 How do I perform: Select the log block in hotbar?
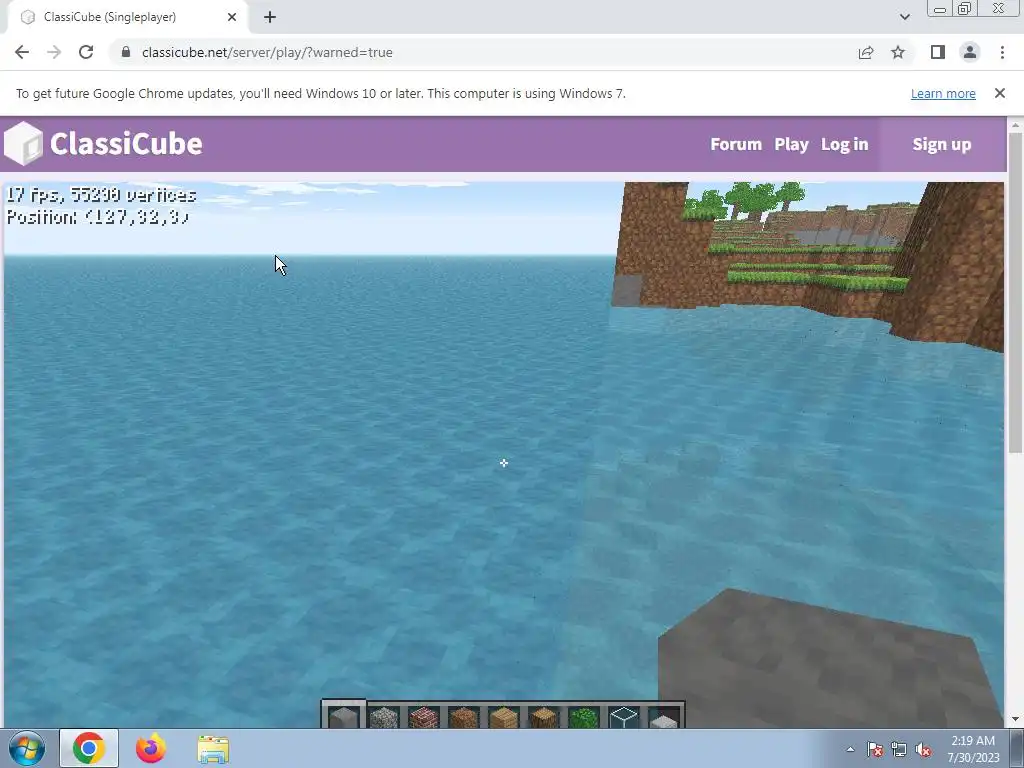[x=543, y=717]
